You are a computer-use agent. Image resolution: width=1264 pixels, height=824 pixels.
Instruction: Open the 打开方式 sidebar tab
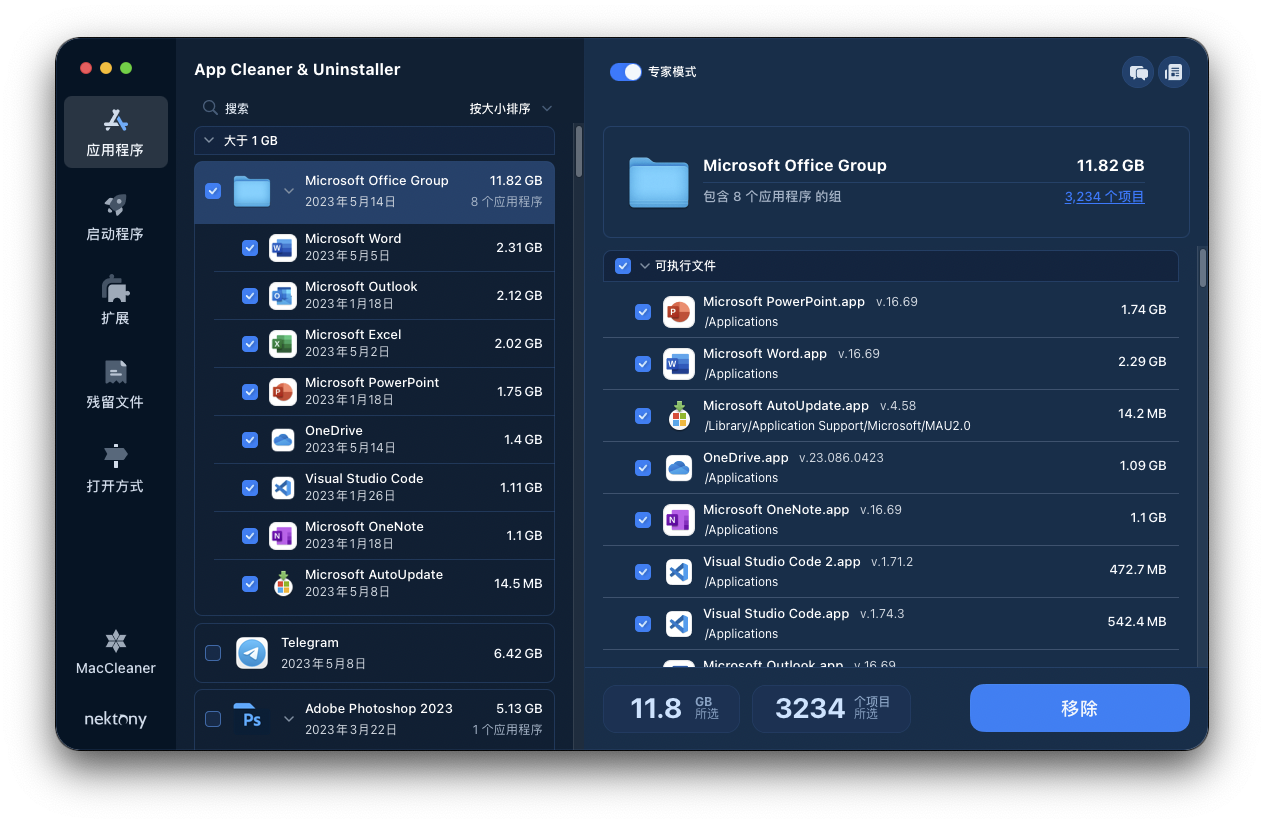(116, 468)
